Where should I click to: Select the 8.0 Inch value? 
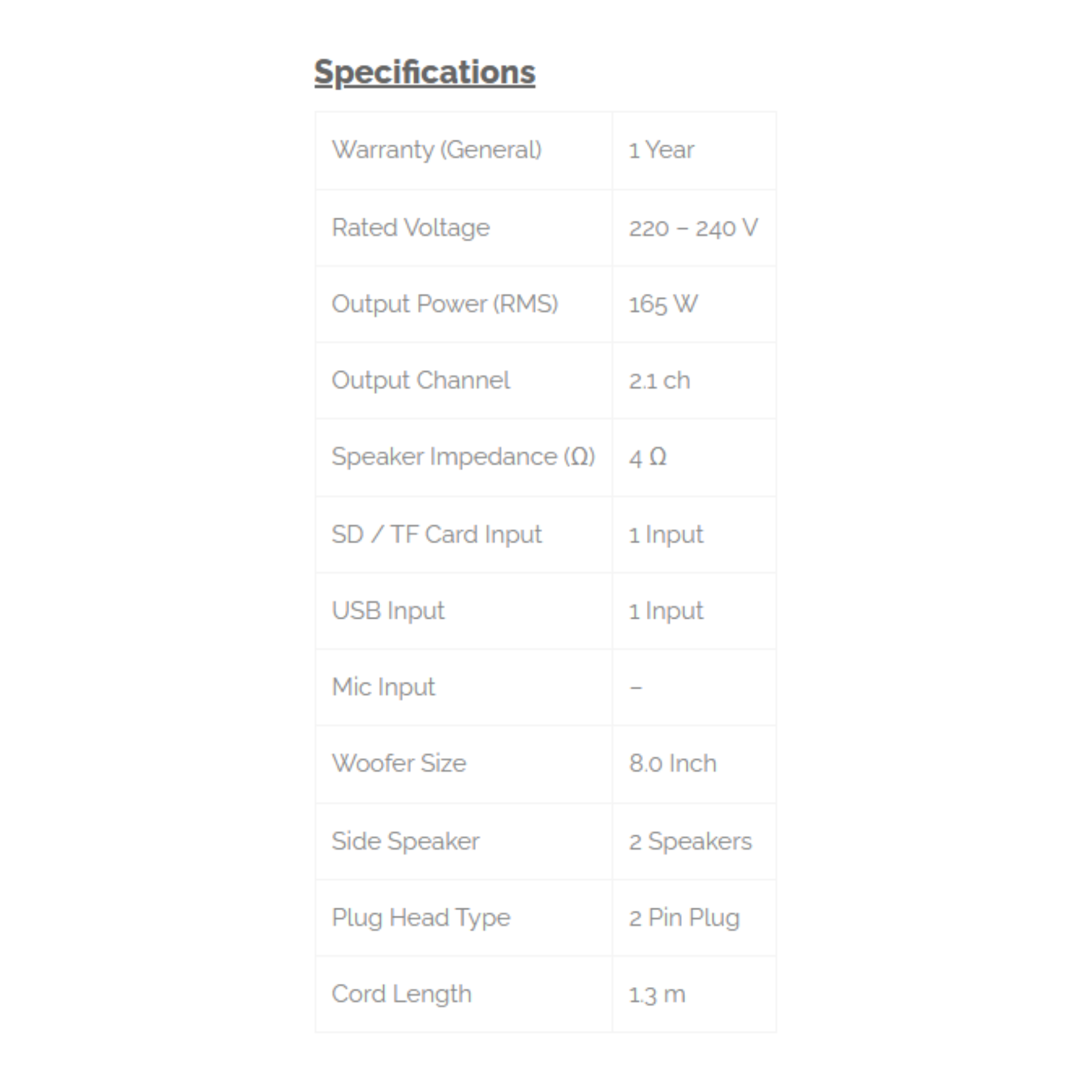point(672,764)
